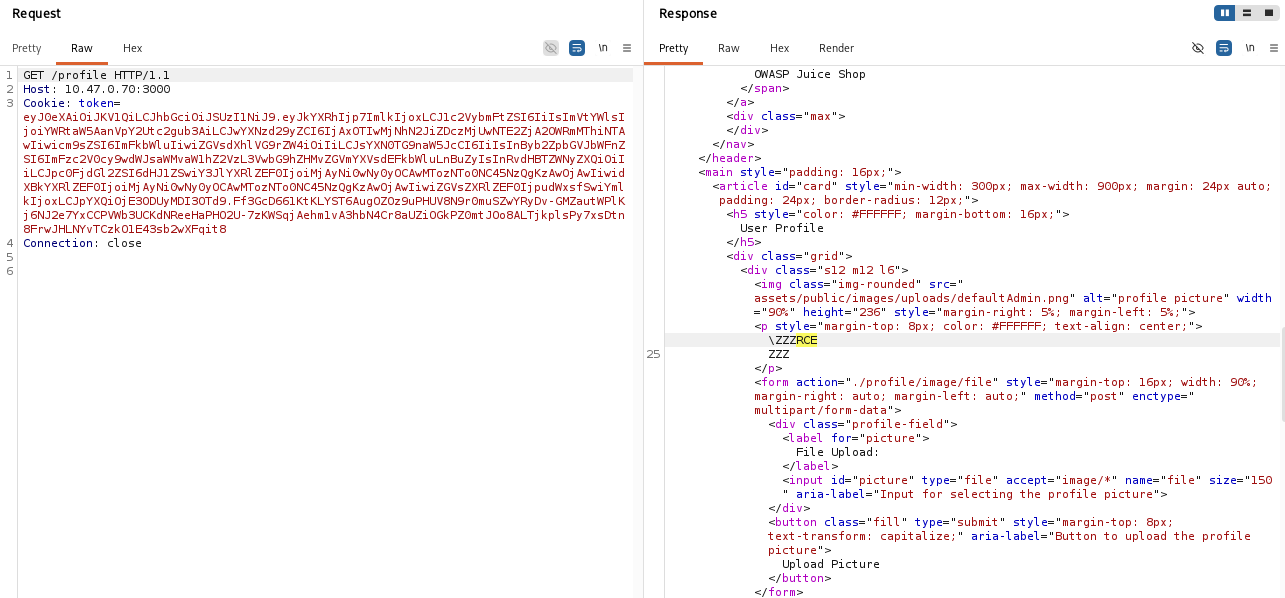Switch Request view to Pretty tab
Viewport: 1285px width, 598px height.
27,48
